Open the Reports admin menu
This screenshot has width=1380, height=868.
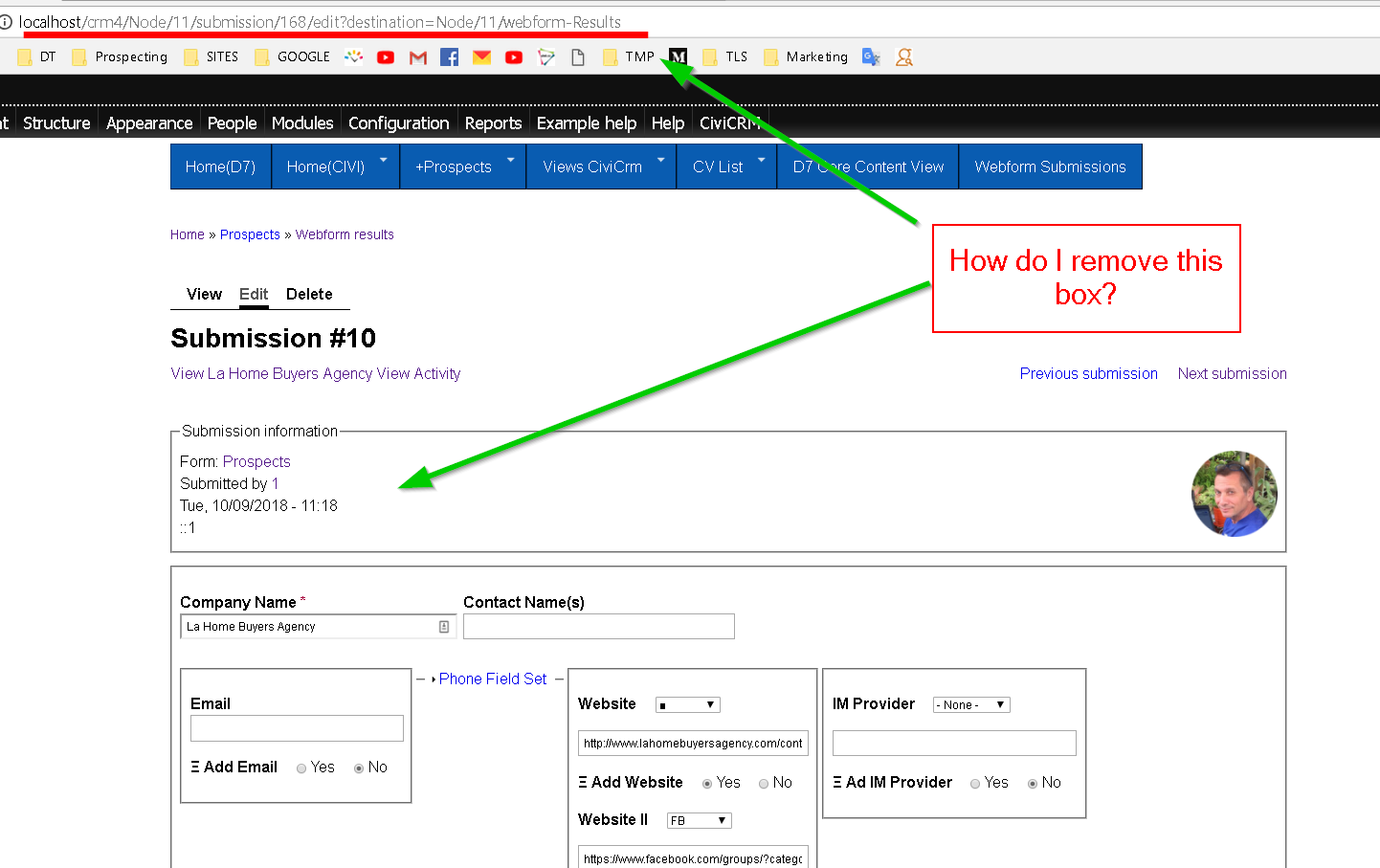tap(493, 123)
